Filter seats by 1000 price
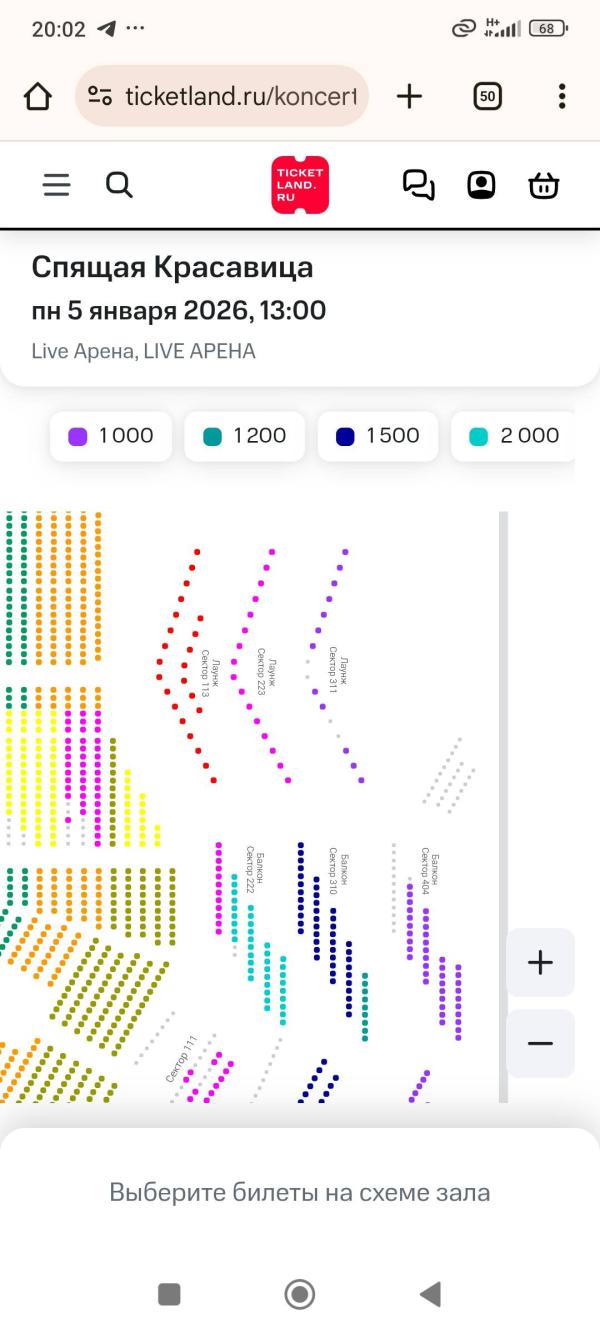Screen dimensions: 600x1332 tap(111, 436)
